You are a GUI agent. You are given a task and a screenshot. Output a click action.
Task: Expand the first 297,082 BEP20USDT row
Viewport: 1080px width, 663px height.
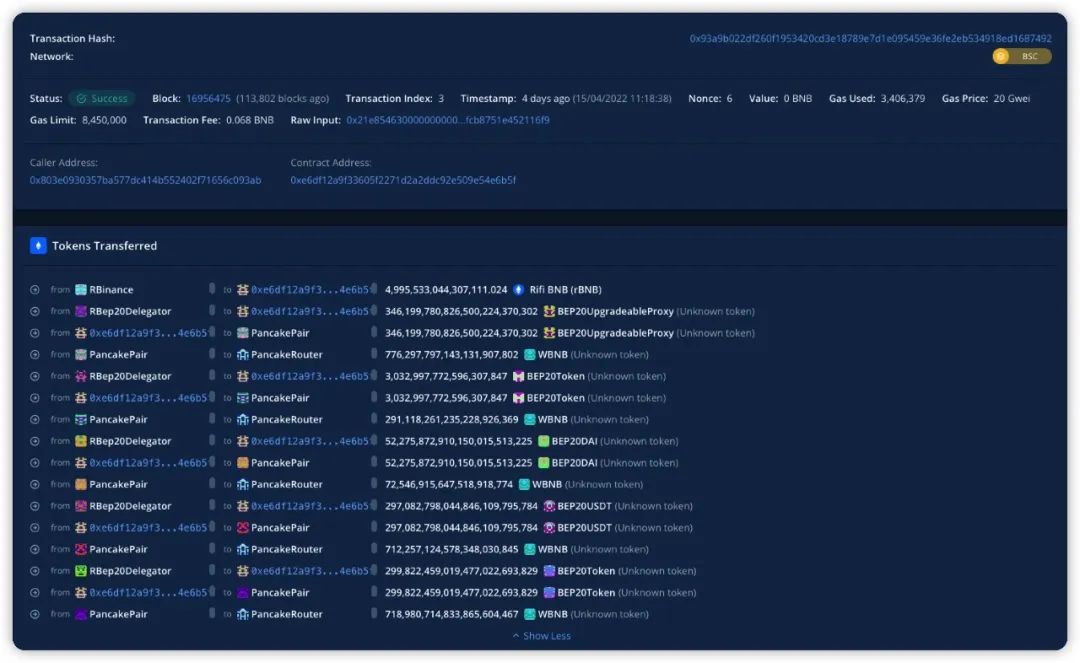(34, 506)
